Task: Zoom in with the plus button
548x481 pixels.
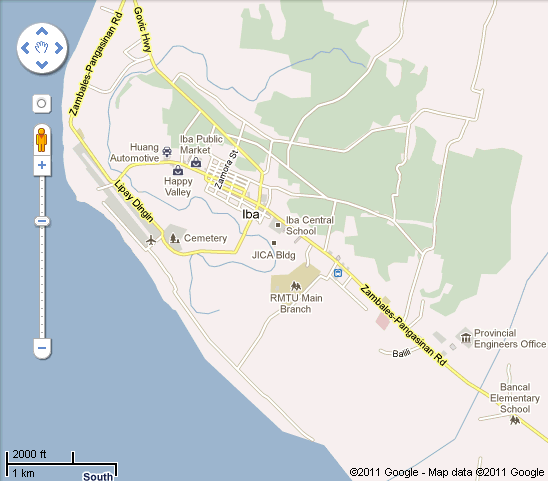Action: [42, 165]
